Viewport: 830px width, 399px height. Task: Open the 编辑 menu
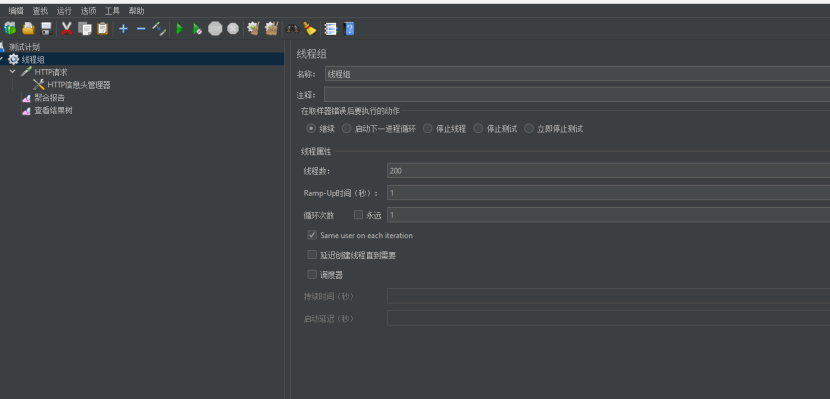[x=16, y=11]
